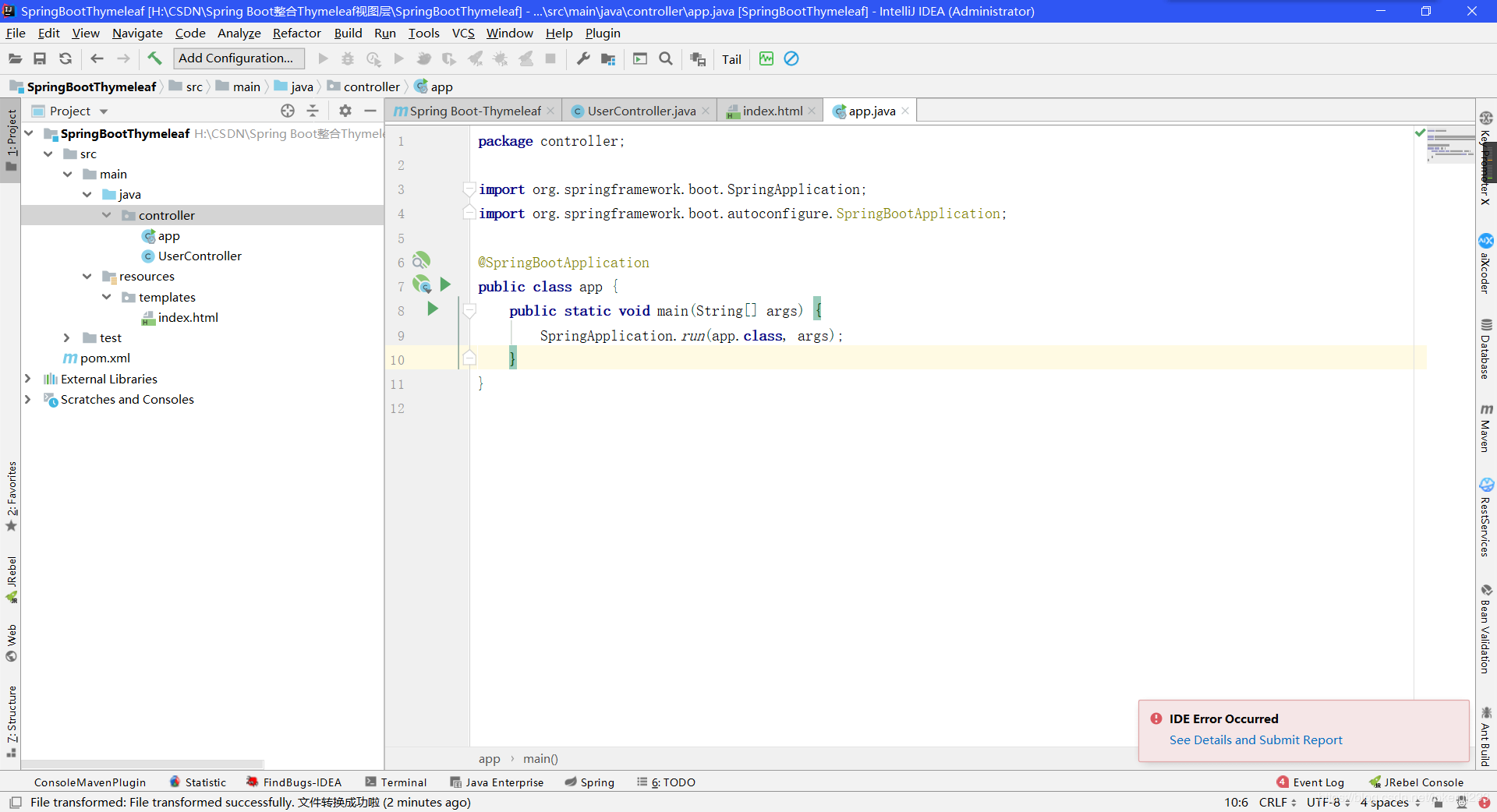Toggle the Favorites tool window
This screenshot has width=1497, height=812.
[x=11, y=496]
